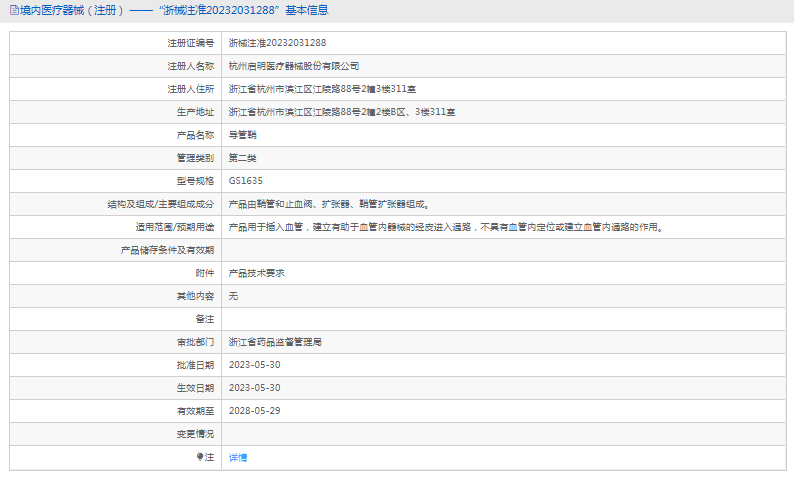Click the 备注 label
Image resolution: width=794 pixels, height=479 pixels.
[x=205, y=319]
